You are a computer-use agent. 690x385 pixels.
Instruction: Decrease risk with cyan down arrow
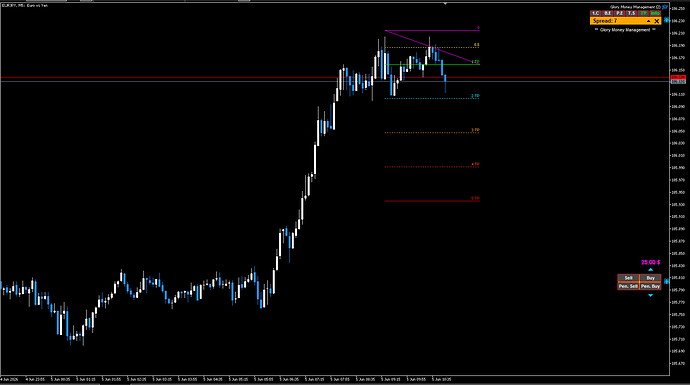click(x=650, y=295)
